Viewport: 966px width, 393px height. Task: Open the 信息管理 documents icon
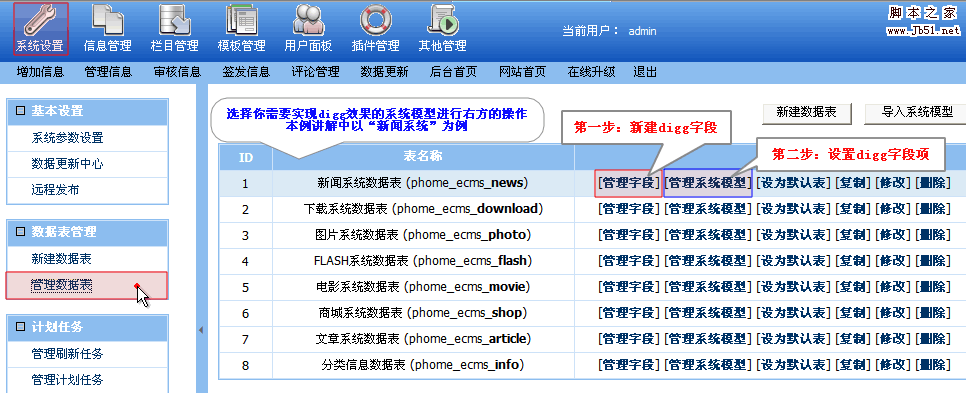pyautogui.click(x=108, y=28)
